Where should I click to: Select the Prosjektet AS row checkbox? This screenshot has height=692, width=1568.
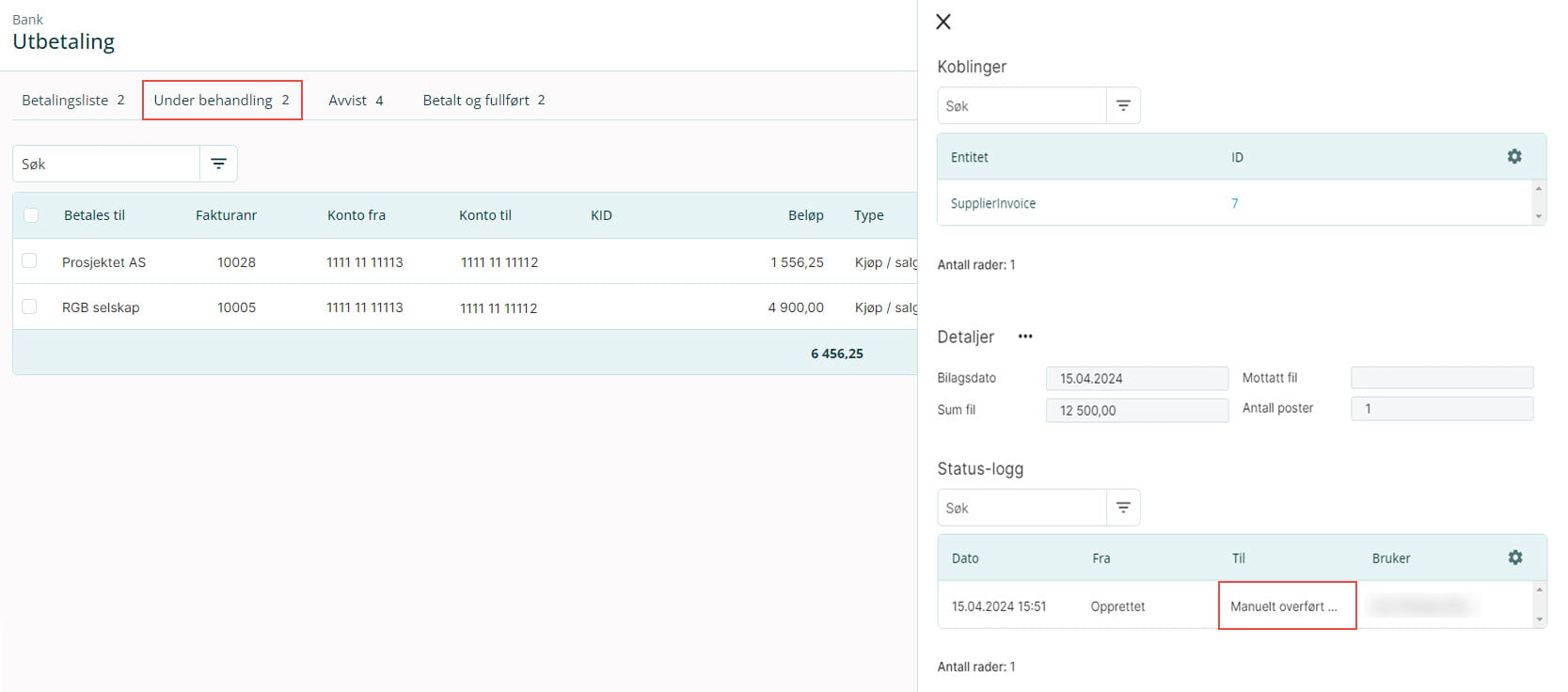29,261
